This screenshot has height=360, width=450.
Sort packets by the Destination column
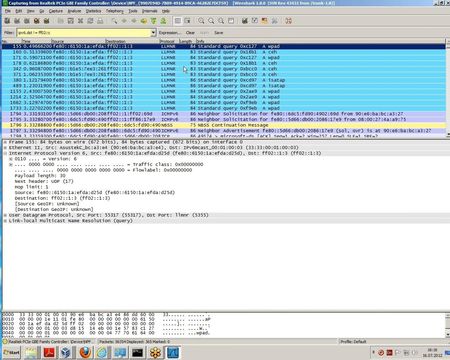point(132,41)
